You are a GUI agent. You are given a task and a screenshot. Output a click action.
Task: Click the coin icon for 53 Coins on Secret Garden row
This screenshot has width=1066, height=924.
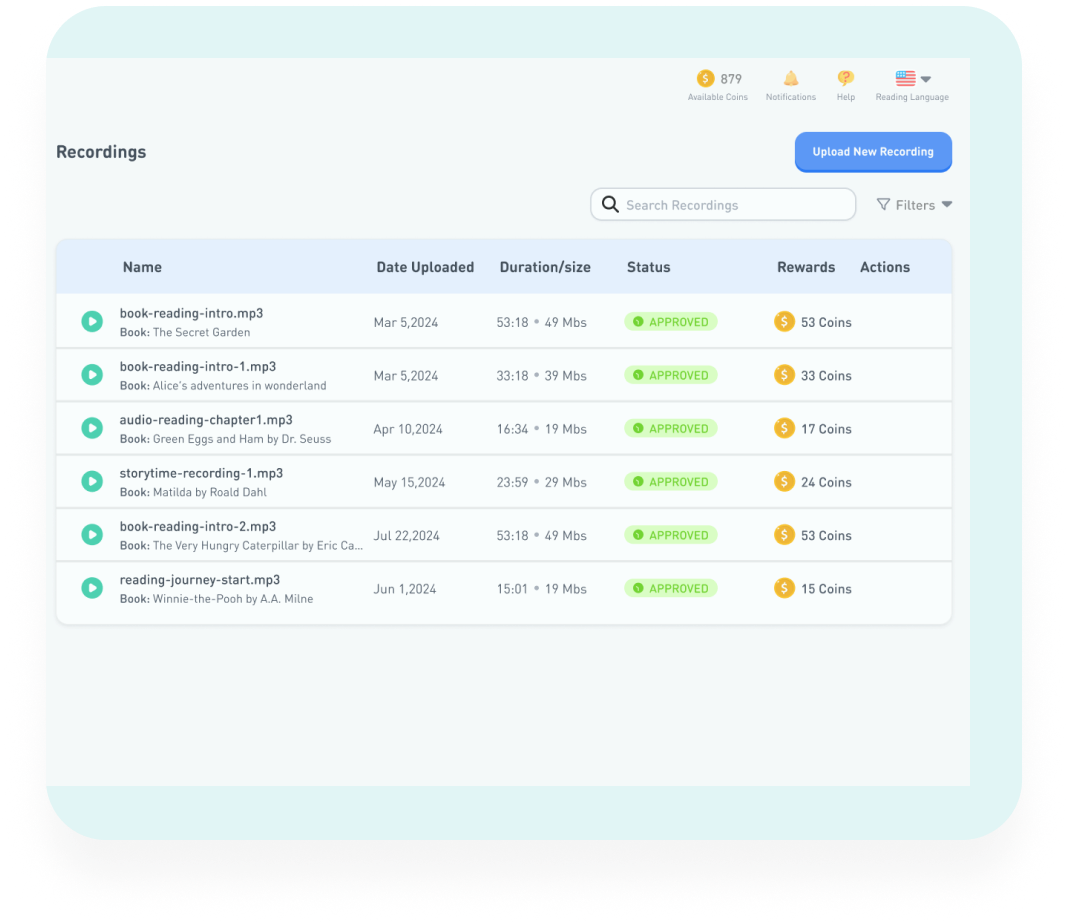click(x=785, y=322)
